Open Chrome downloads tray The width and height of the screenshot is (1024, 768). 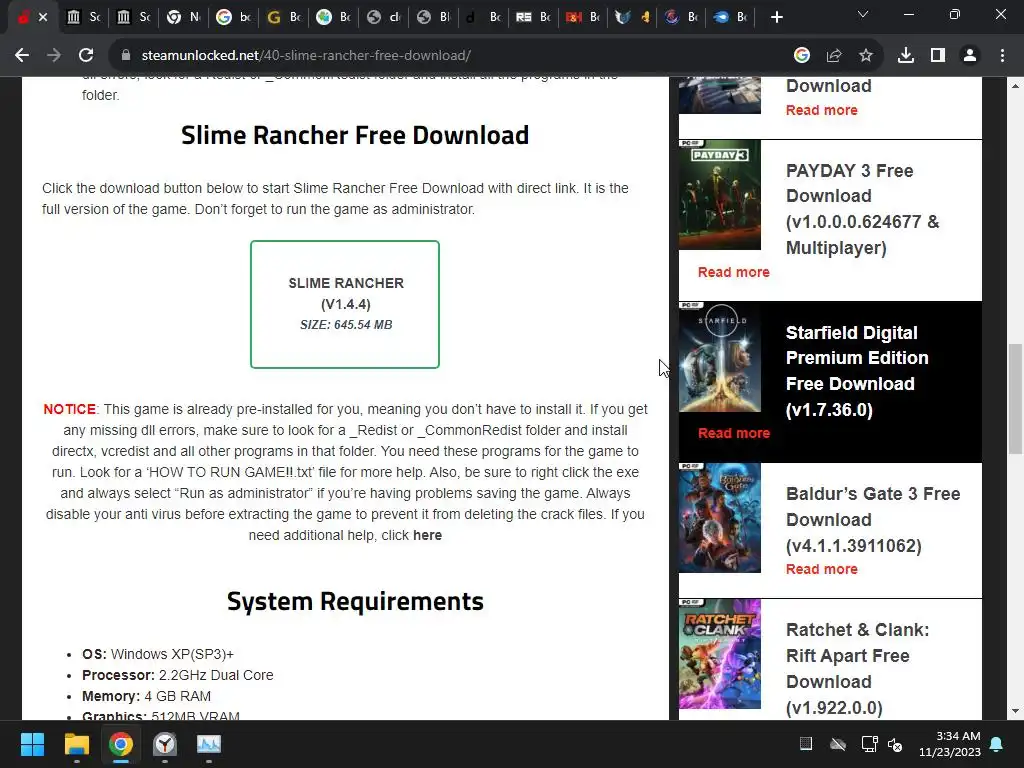pos(906,56)
